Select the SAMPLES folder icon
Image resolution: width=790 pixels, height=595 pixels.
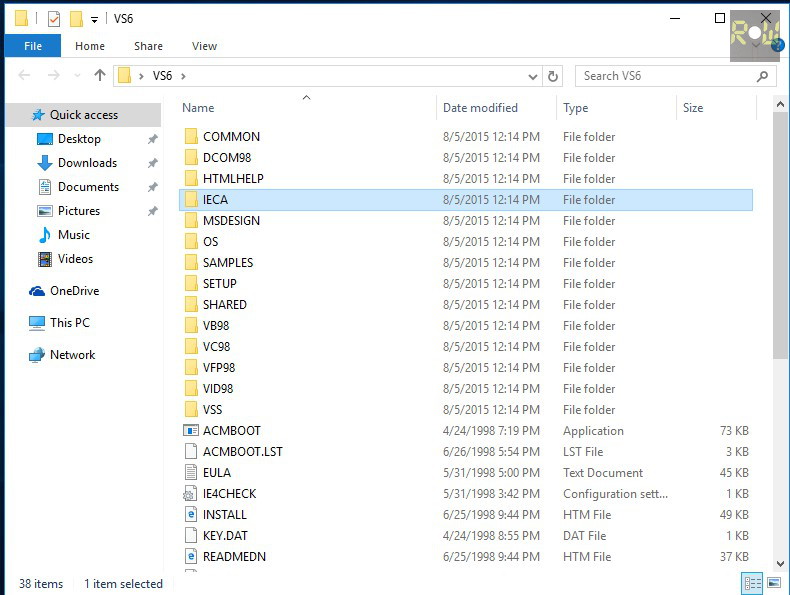(191, 262)
